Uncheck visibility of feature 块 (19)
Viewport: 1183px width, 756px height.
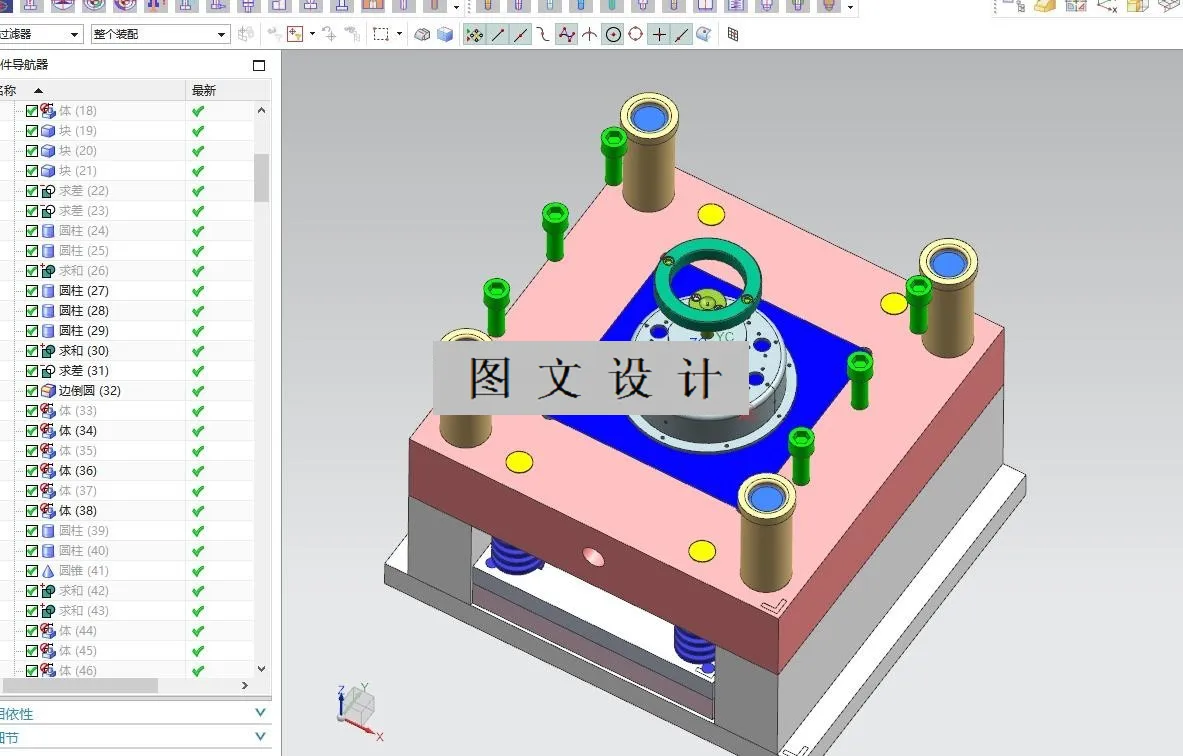(32, 130)
